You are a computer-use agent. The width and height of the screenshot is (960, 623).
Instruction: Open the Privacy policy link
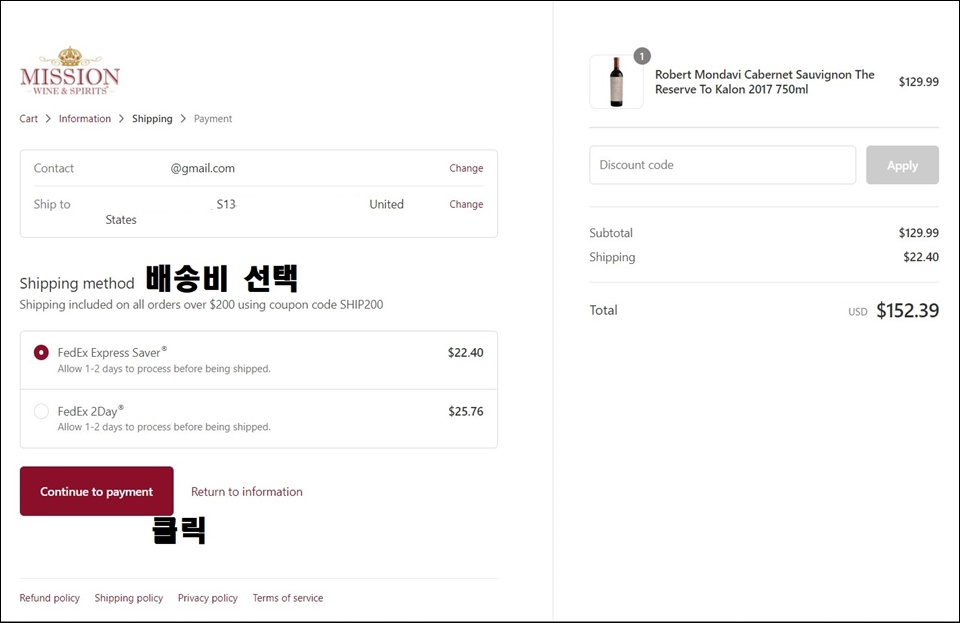click(208, 598)
